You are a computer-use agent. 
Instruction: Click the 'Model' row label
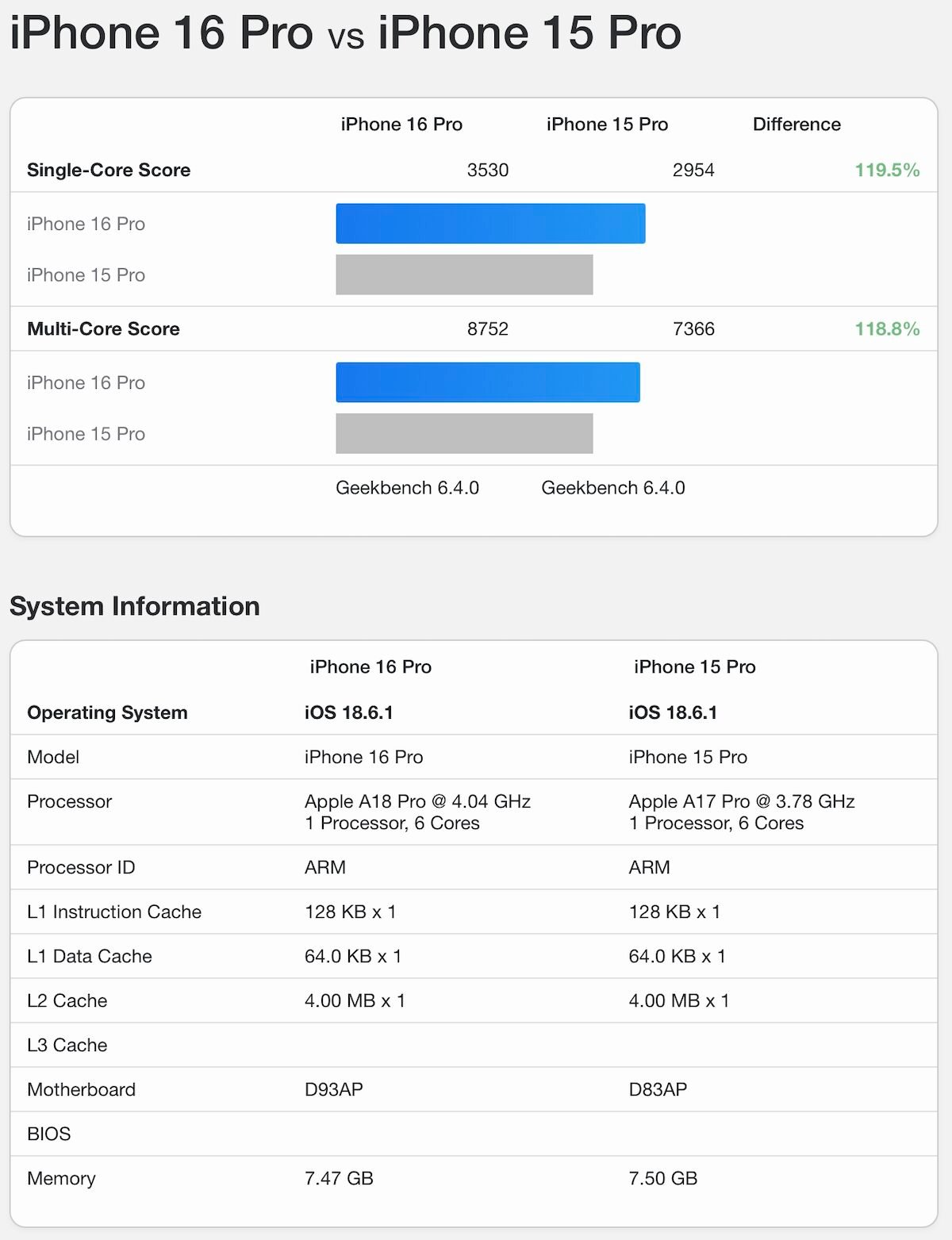click(x=53, y=757)
